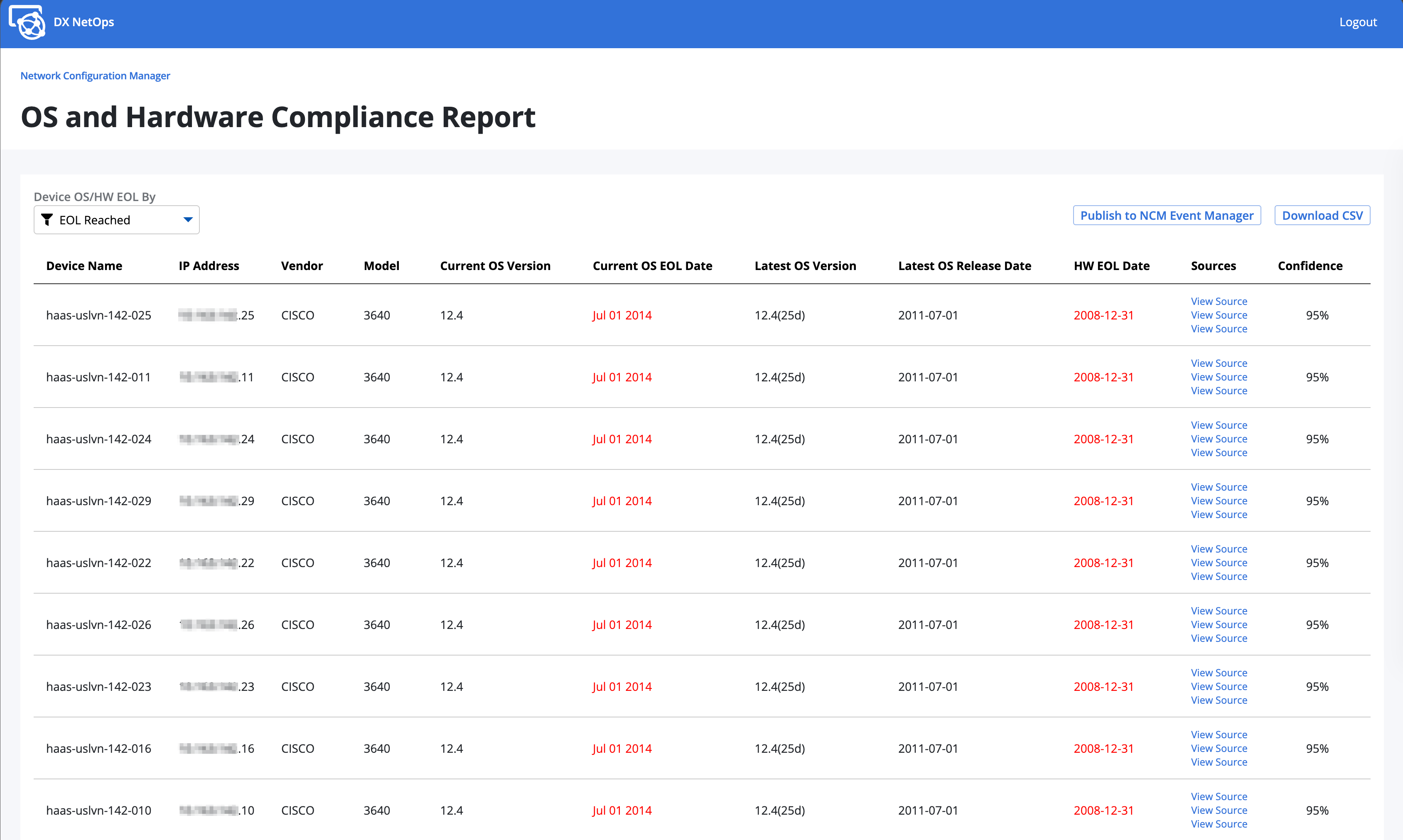Image resolution: width=1403 pixels, height=840 pixels.
Task: Expand the EOL Reached dropdown arrow
Action: pos(188,220)
